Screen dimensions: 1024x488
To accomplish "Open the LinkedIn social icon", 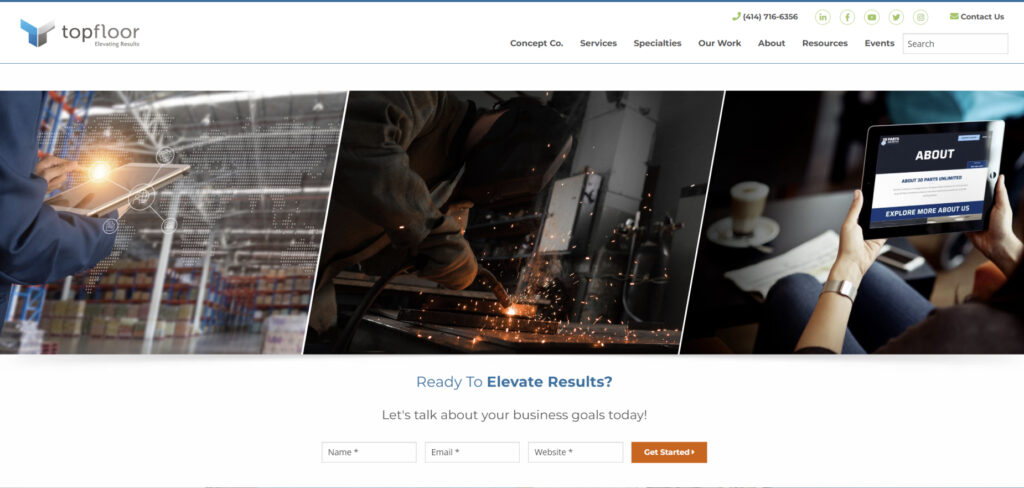I will click(823, 18).
